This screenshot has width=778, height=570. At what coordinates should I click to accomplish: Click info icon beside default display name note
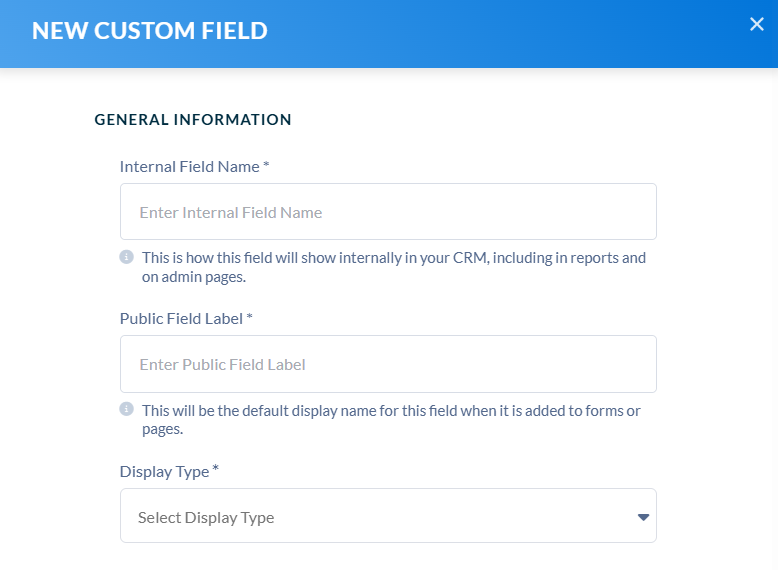click(x=127, y=409)
